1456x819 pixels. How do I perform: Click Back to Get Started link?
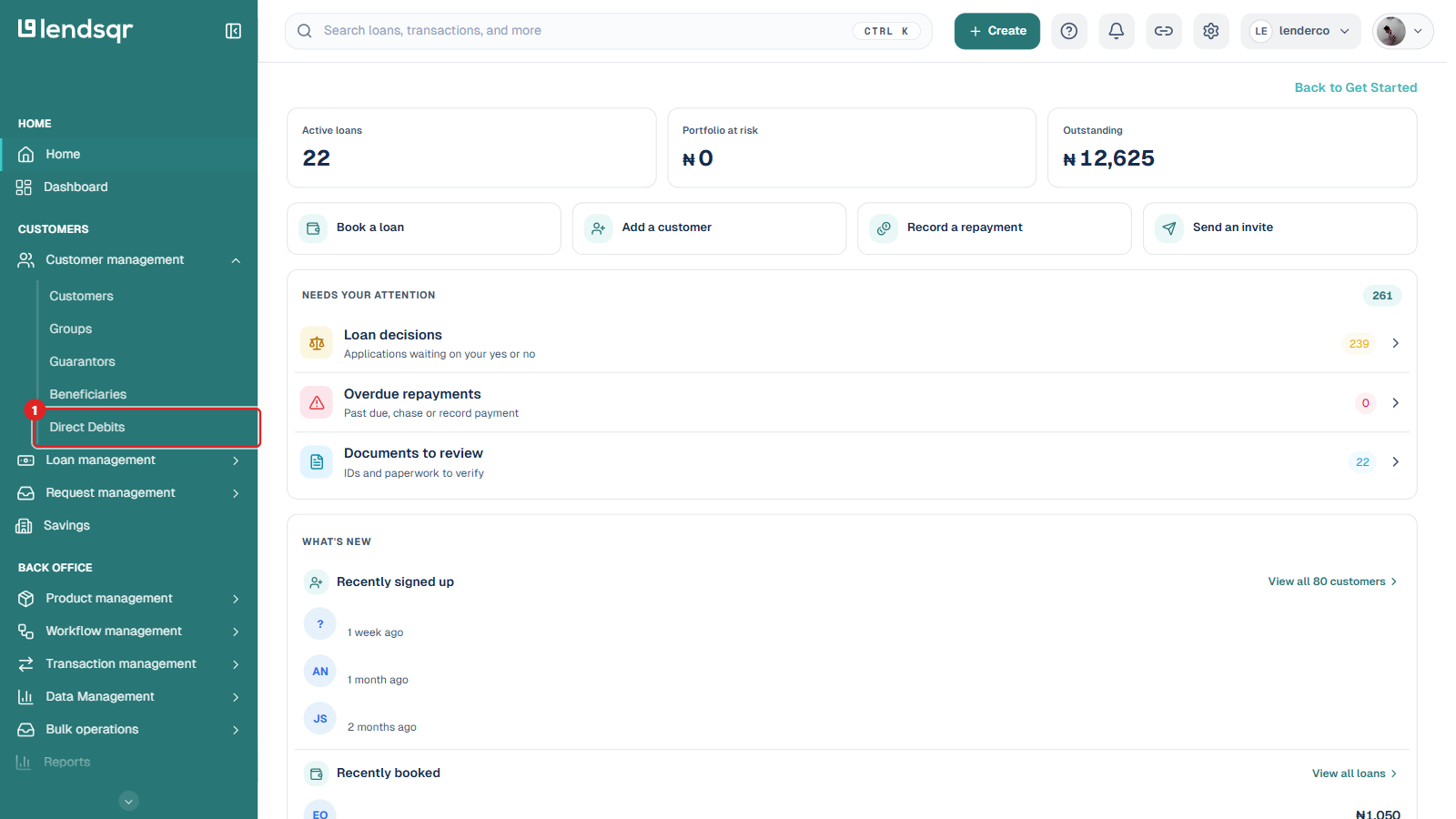click(x=1356, y=87)
